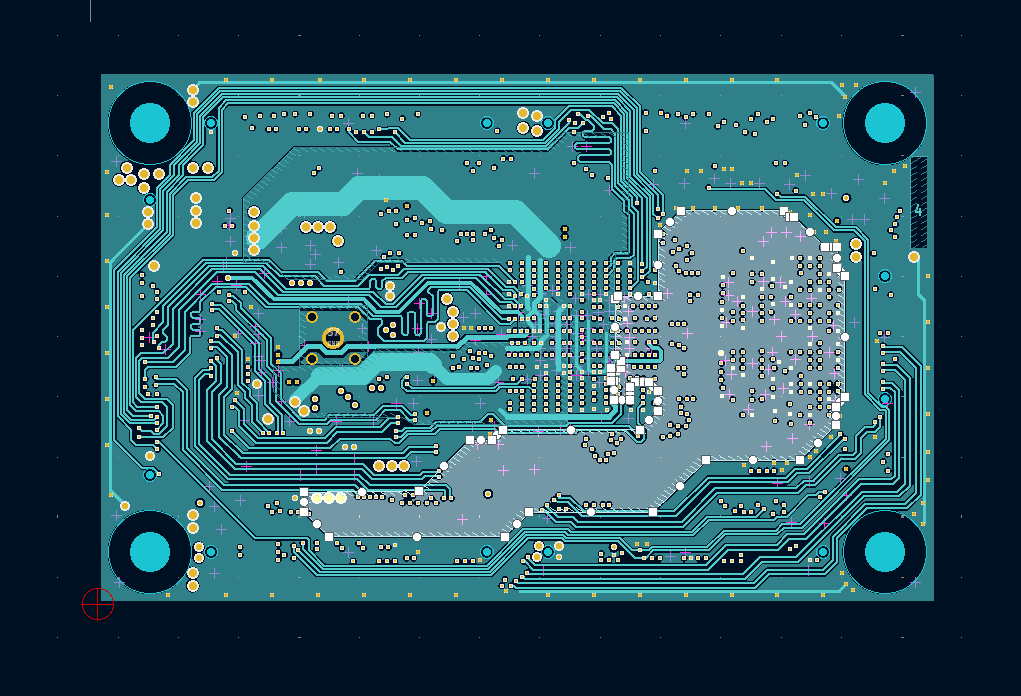Viewport: 1021px width, 696px height.
Task: Select the large gold pad labeled 57
Action: click(333, 337)
